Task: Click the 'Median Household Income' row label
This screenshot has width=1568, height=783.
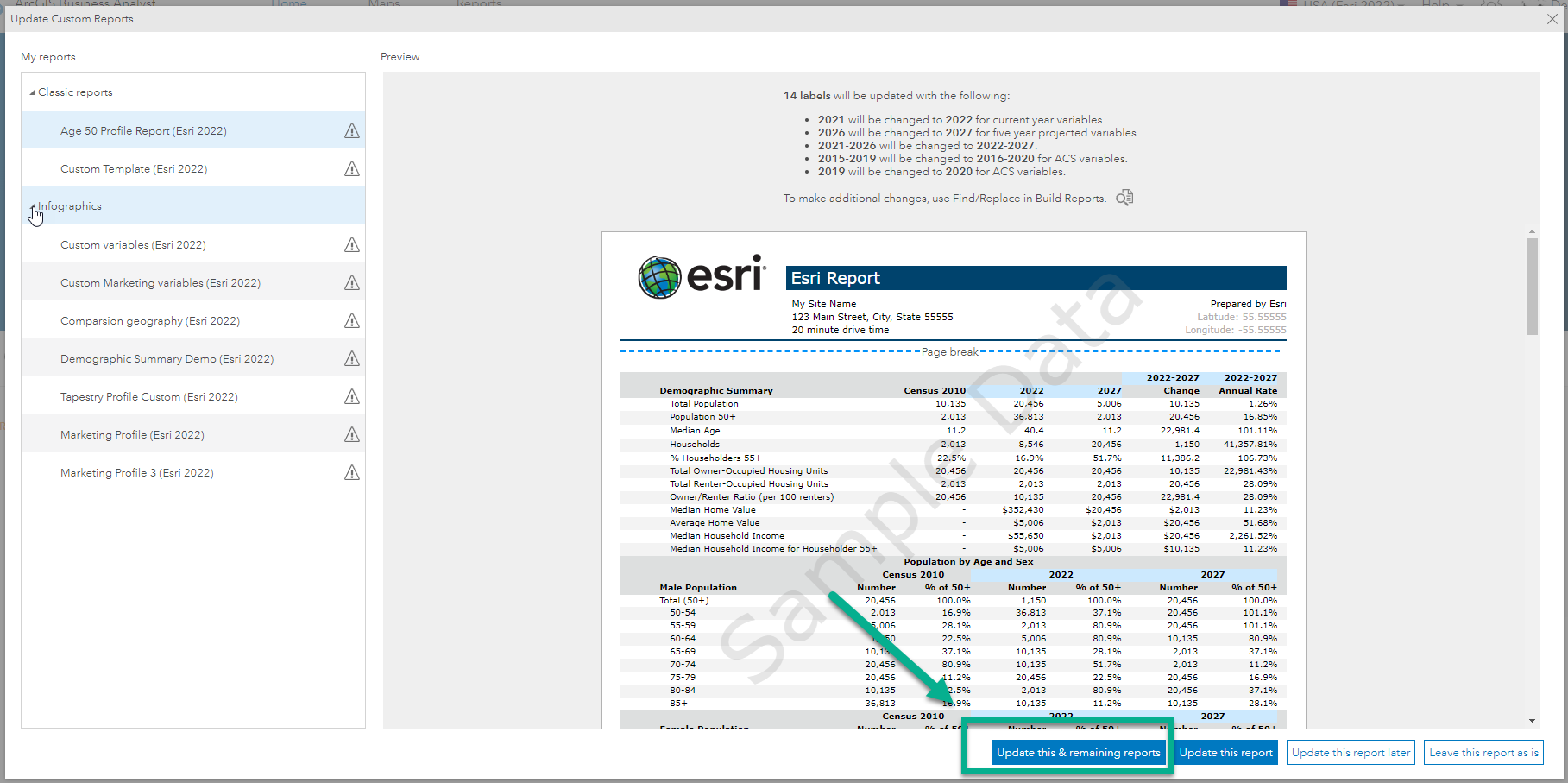Action: 727,536
